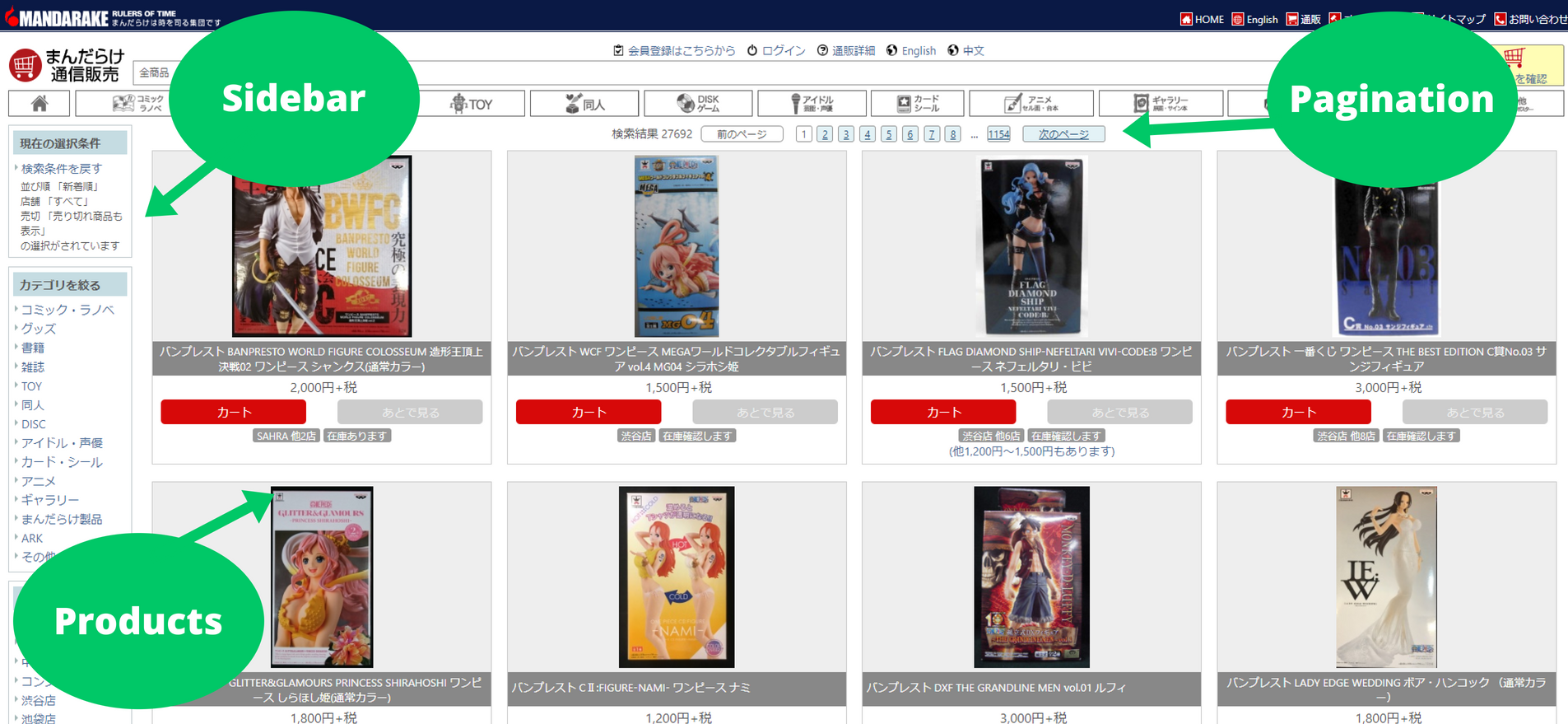The image size is (1568, 724).
Task: Select the DISK ゲーム category tab
Action: pyautogui.click(x=698, y=104)
